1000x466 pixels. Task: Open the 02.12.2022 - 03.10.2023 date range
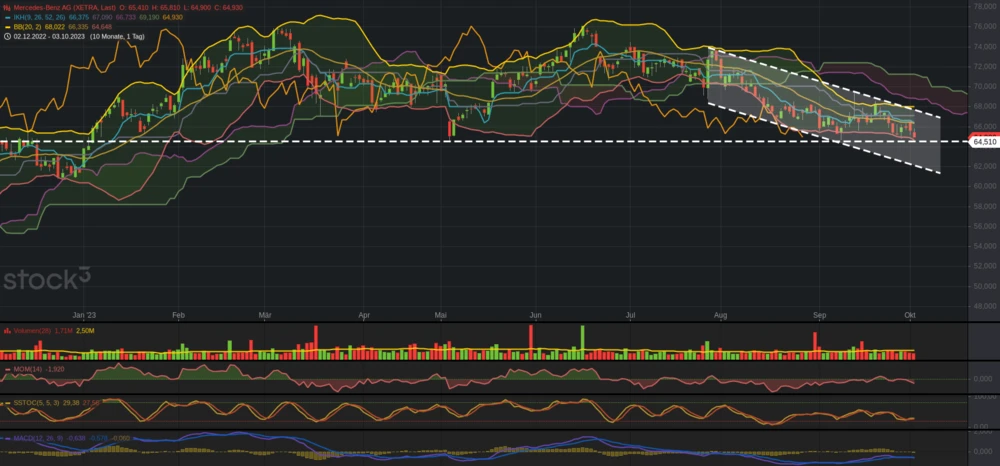point(49,36)
